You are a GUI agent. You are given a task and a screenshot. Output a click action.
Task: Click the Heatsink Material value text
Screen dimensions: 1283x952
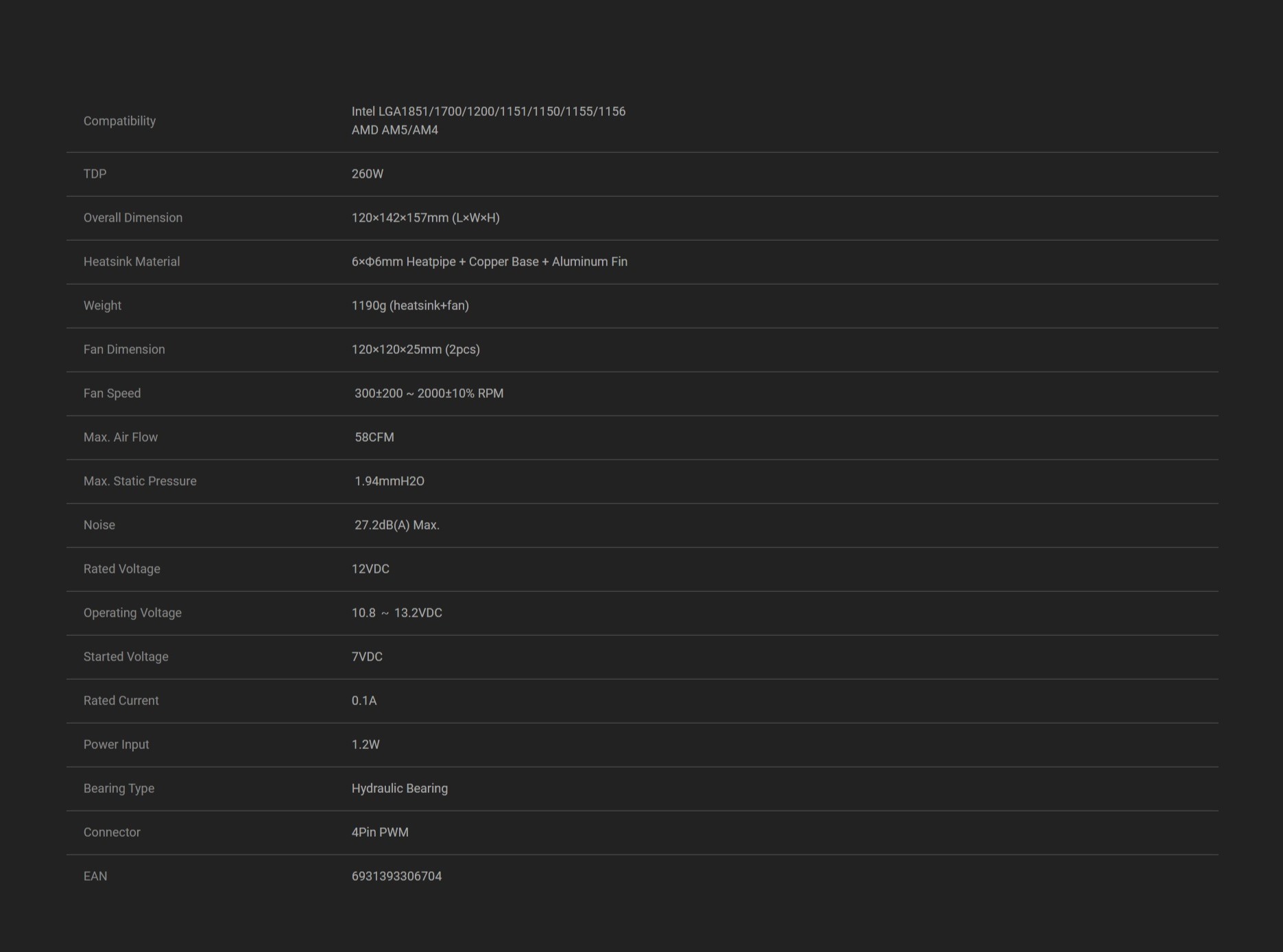point(489,262)
